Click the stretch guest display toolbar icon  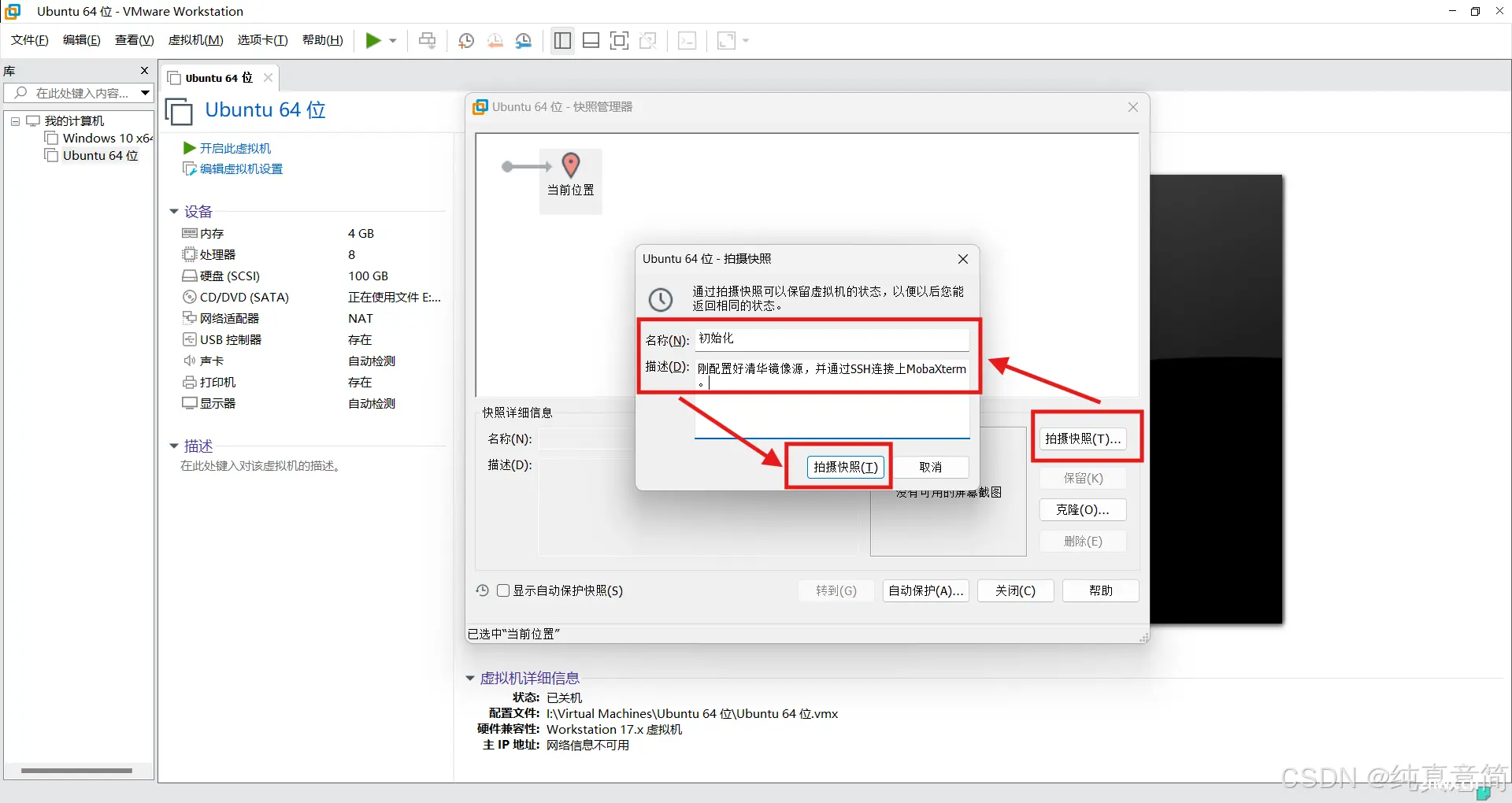(726, 41)
